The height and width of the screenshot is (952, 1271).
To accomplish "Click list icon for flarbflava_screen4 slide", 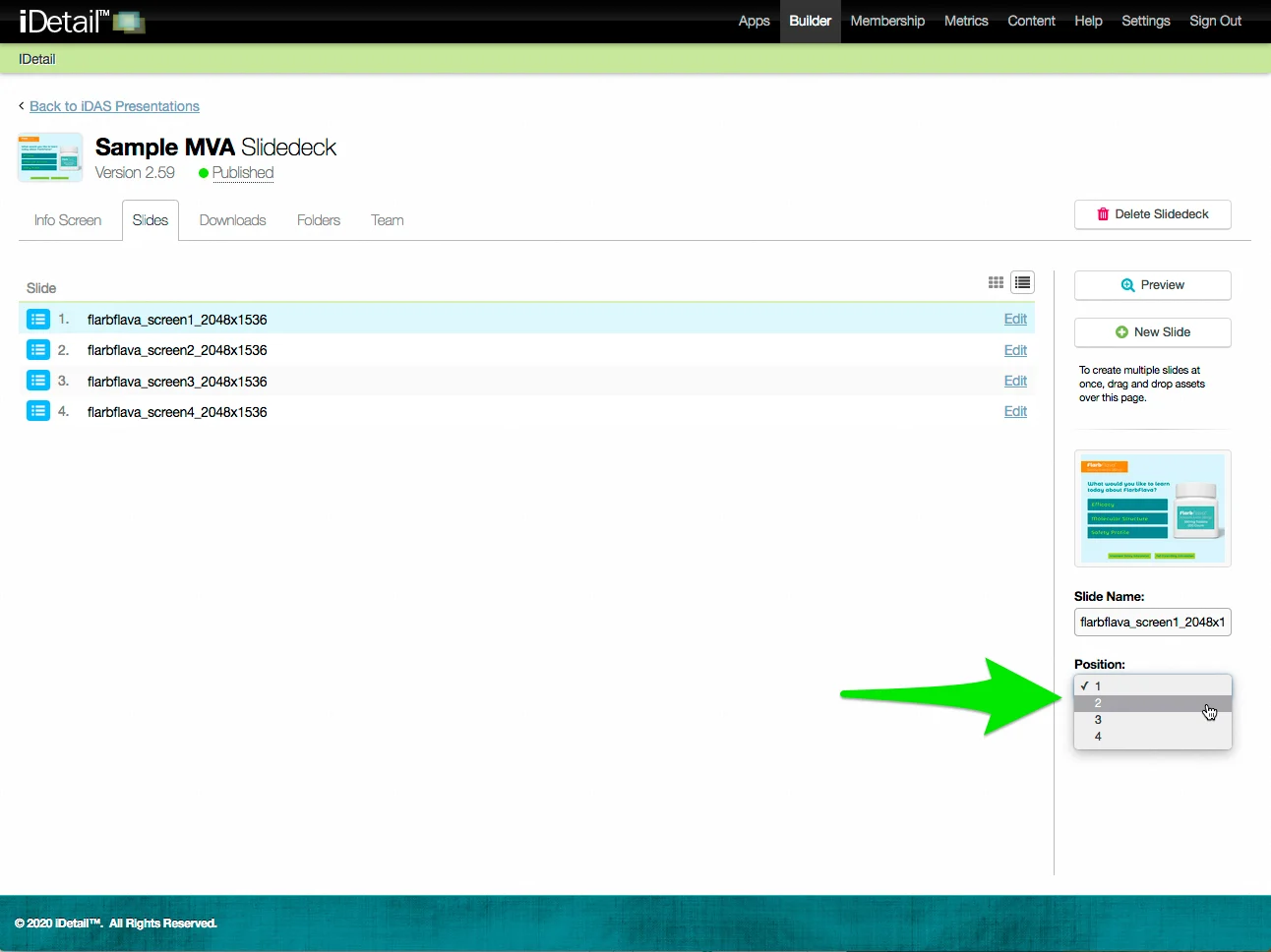I will tap(38, 411).
